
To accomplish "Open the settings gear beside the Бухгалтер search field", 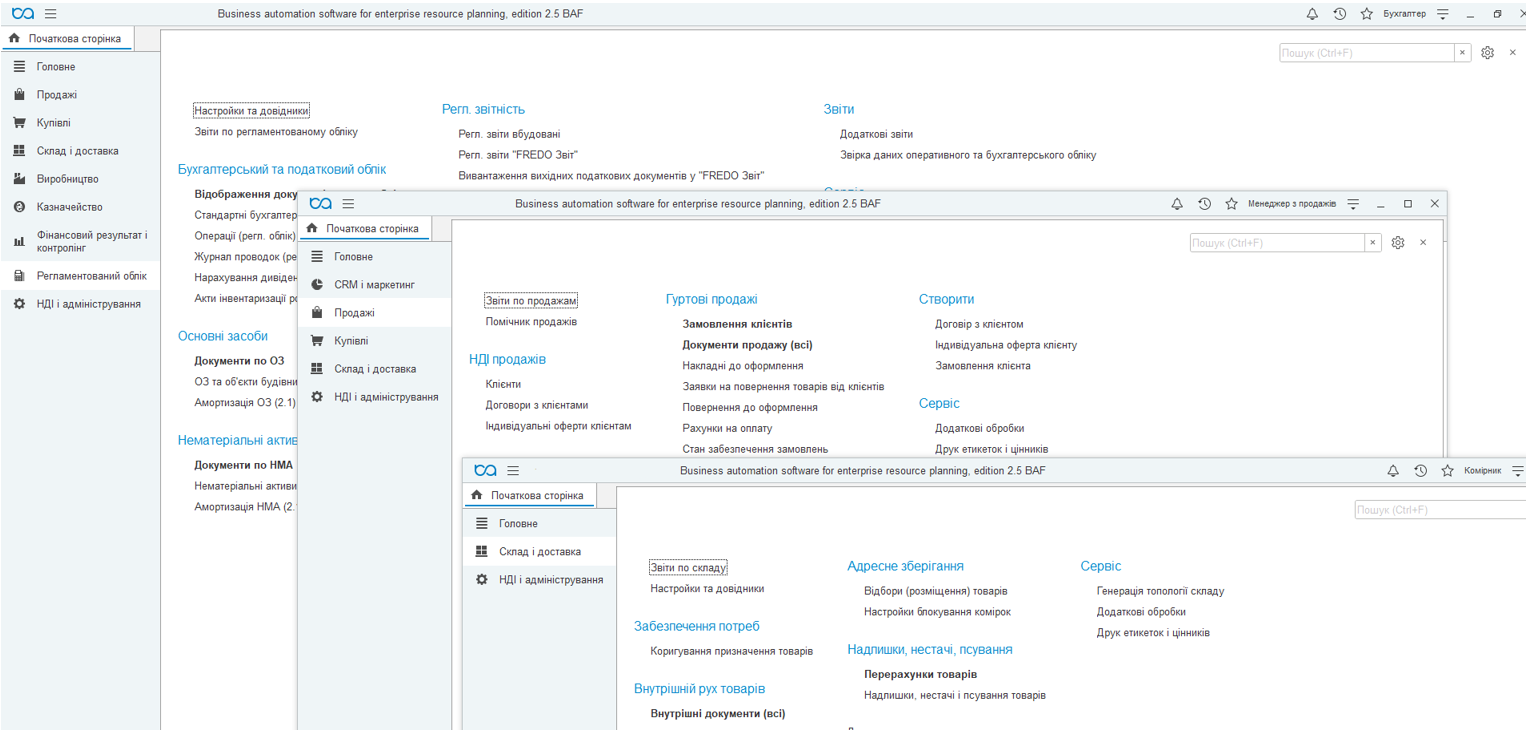I will point(1487,53).
